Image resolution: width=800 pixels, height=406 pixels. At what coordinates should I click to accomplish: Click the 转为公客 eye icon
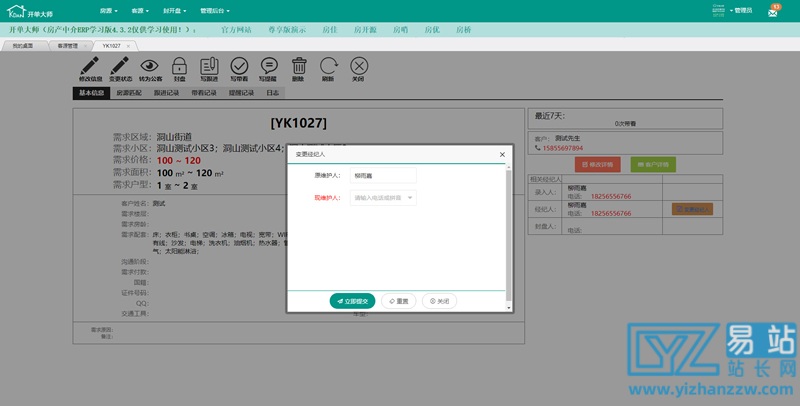pyautogui.click(x=149, y=66)
